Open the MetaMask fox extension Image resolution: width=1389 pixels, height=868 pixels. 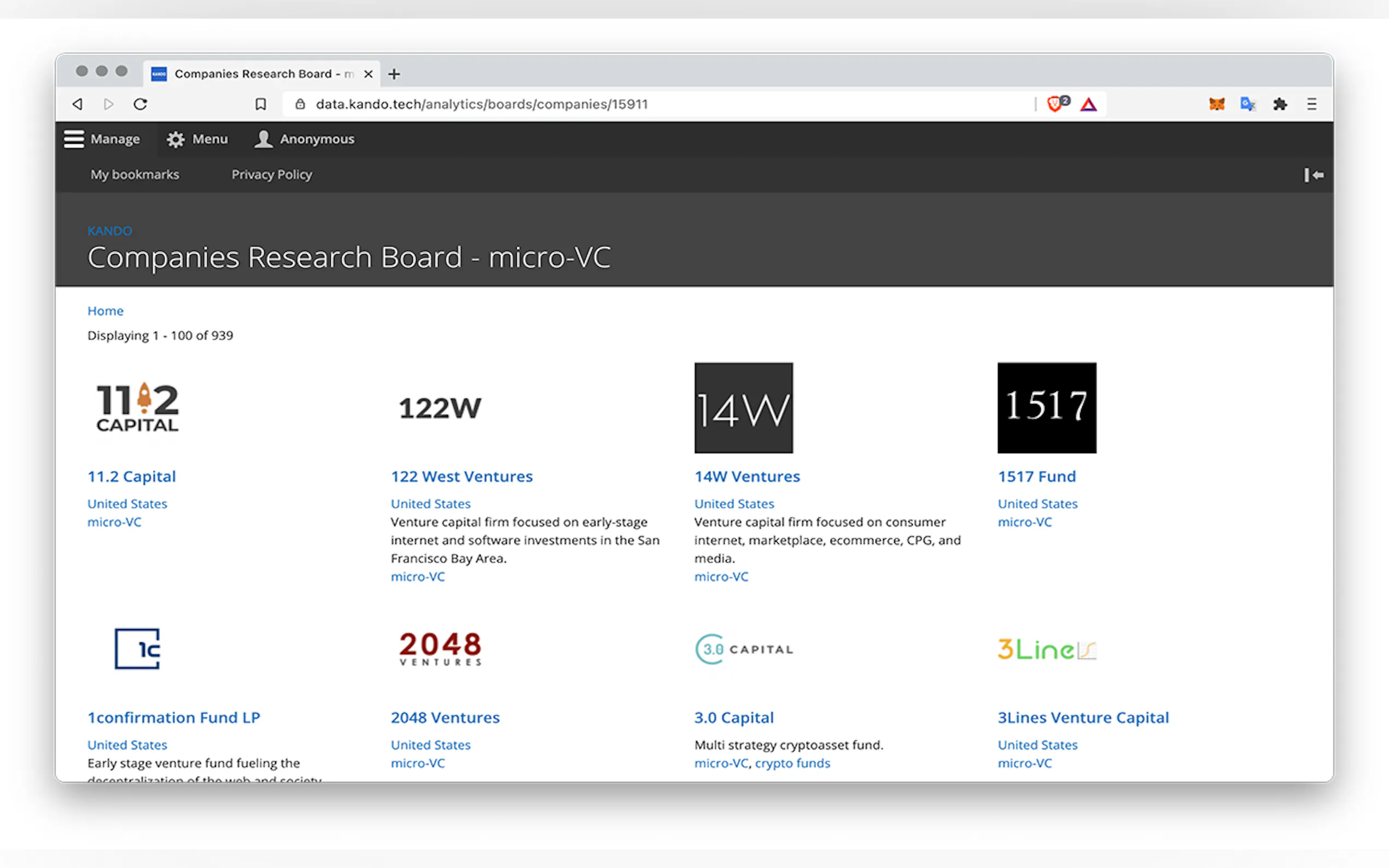tap(1216, 104)
